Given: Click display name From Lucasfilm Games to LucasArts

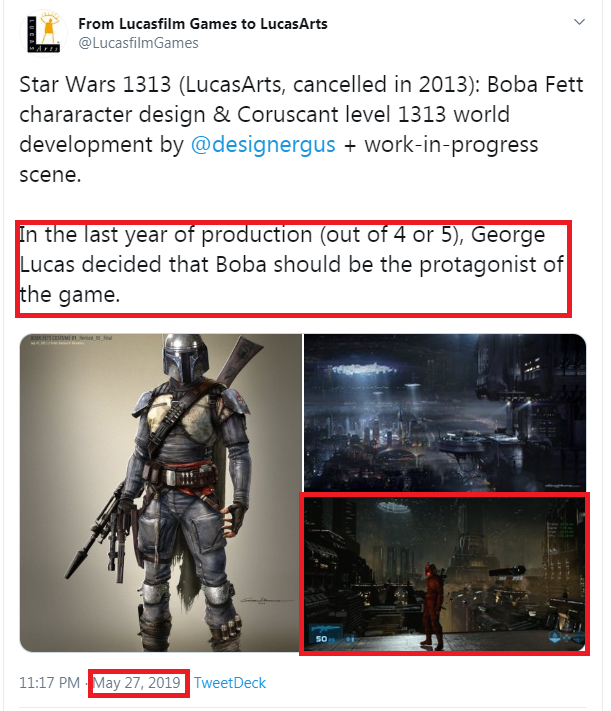Looking at the screenshot, I should tap(203, 24).
